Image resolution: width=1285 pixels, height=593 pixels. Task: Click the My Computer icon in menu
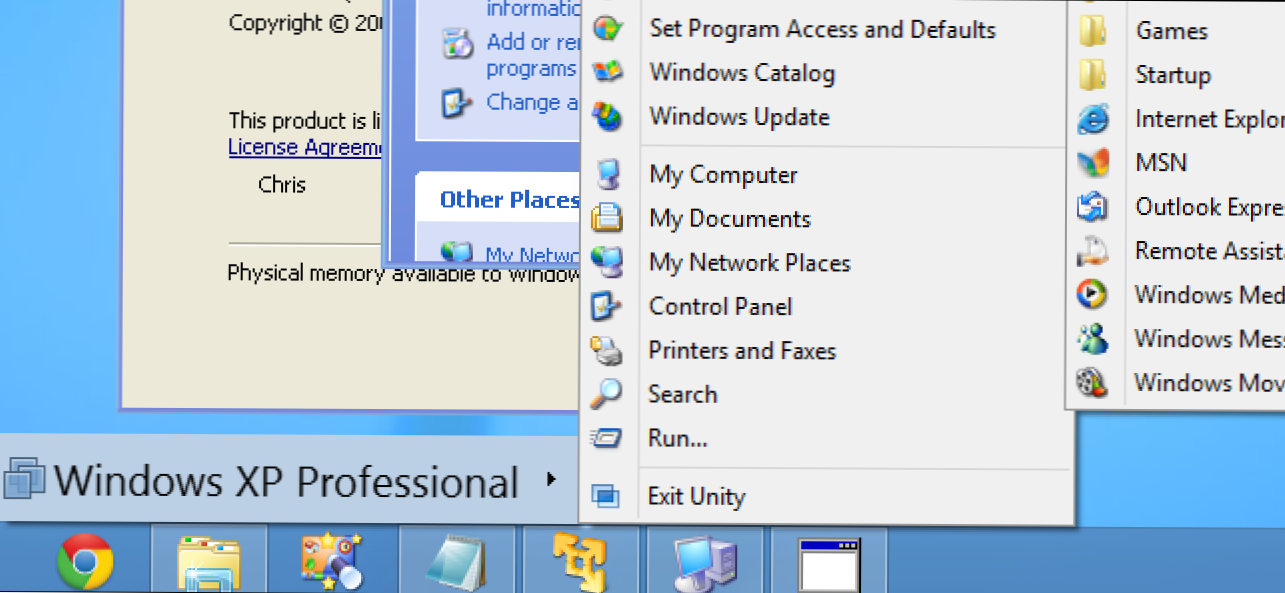[607, 175]
